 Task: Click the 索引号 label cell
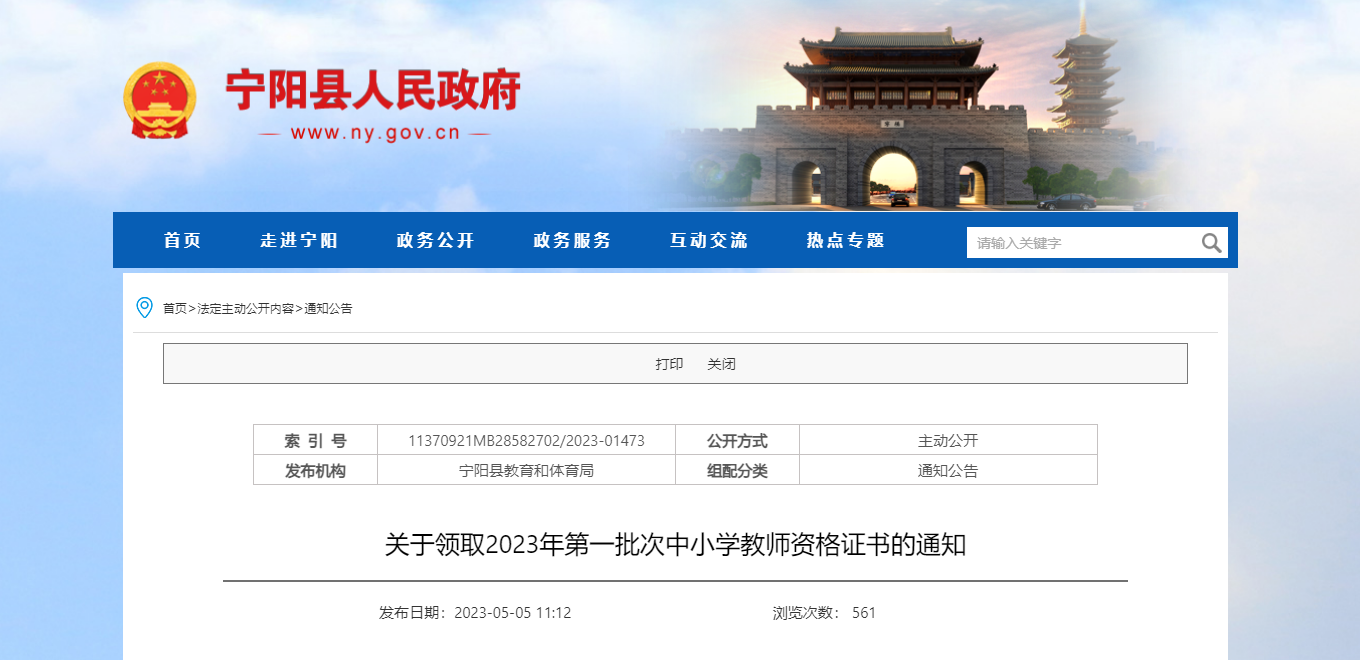click(x=315, y=440)
